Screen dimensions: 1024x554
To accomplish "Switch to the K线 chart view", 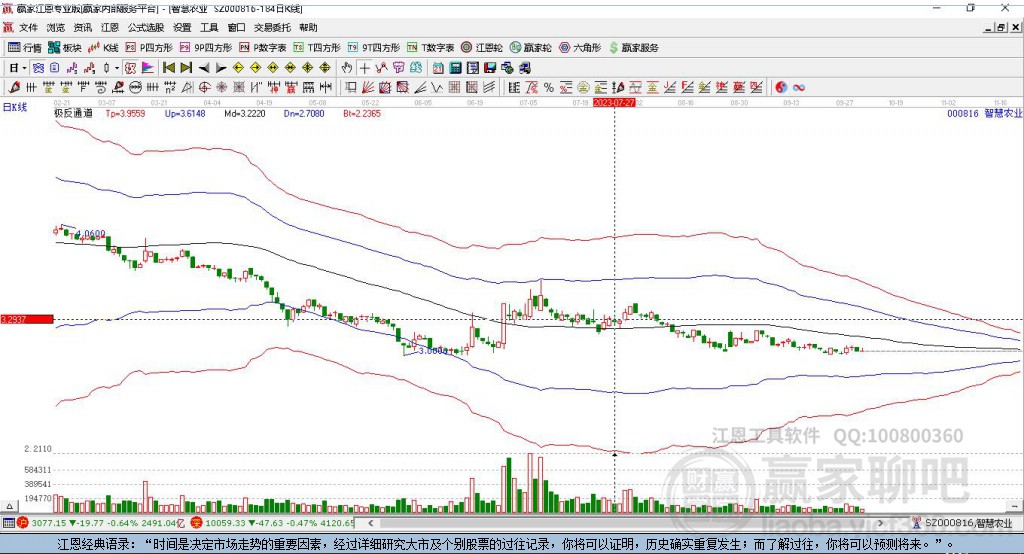I will click(x=103, y=48).
